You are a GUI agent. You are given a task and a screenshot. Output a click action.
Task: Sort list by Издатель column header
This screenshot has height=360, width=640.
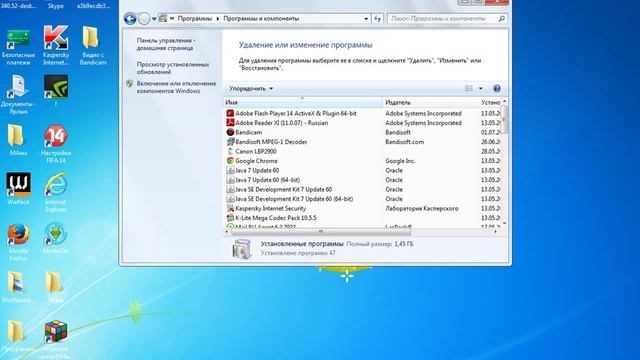[x=430, y=102]
